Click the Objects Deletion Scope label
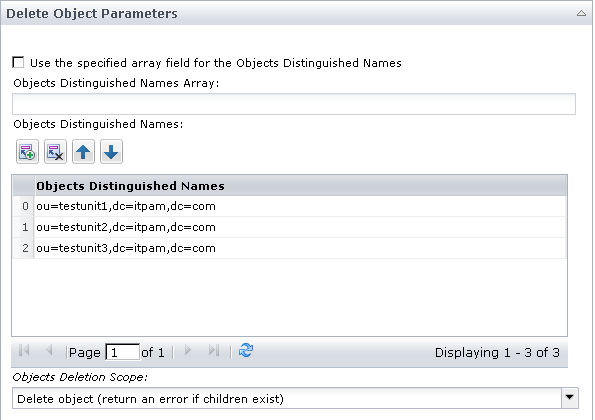The width and height of the screenshot is (595, 420). (80, 377)
